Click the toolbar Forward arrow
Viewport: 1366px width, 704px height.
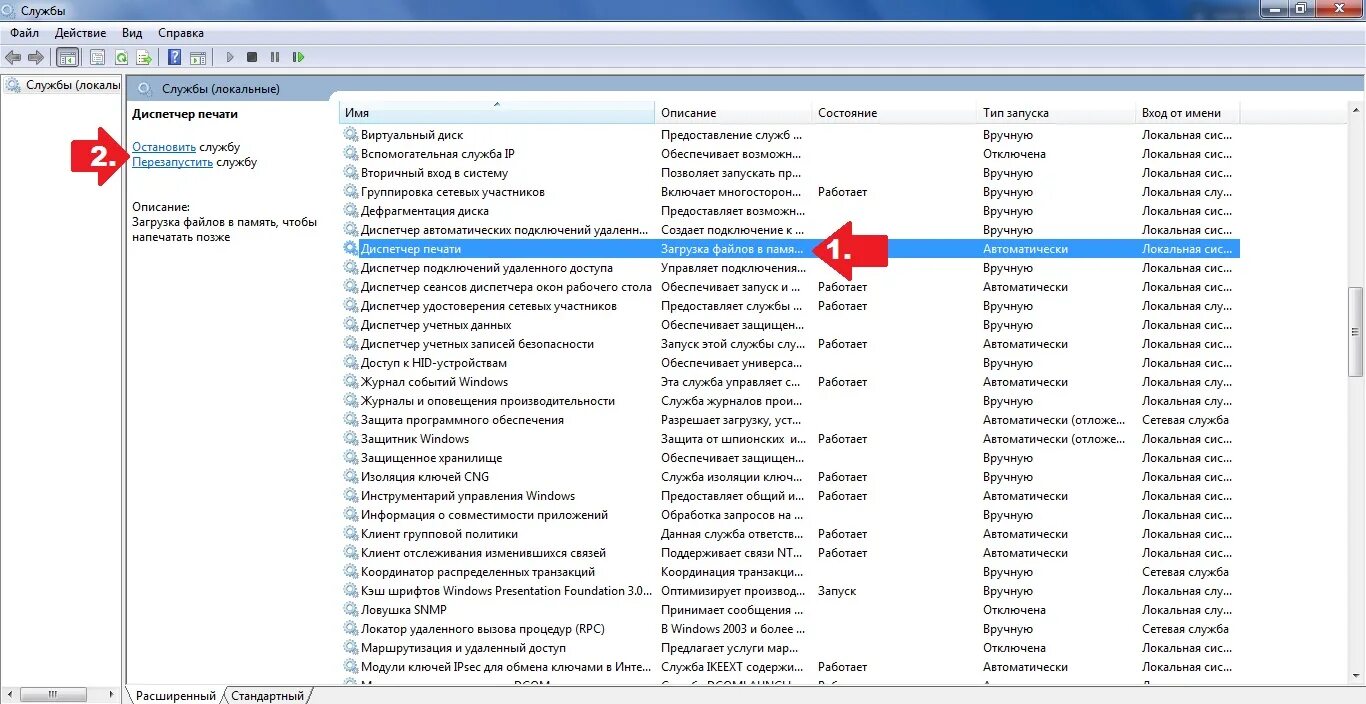click(x=36, y=57)
